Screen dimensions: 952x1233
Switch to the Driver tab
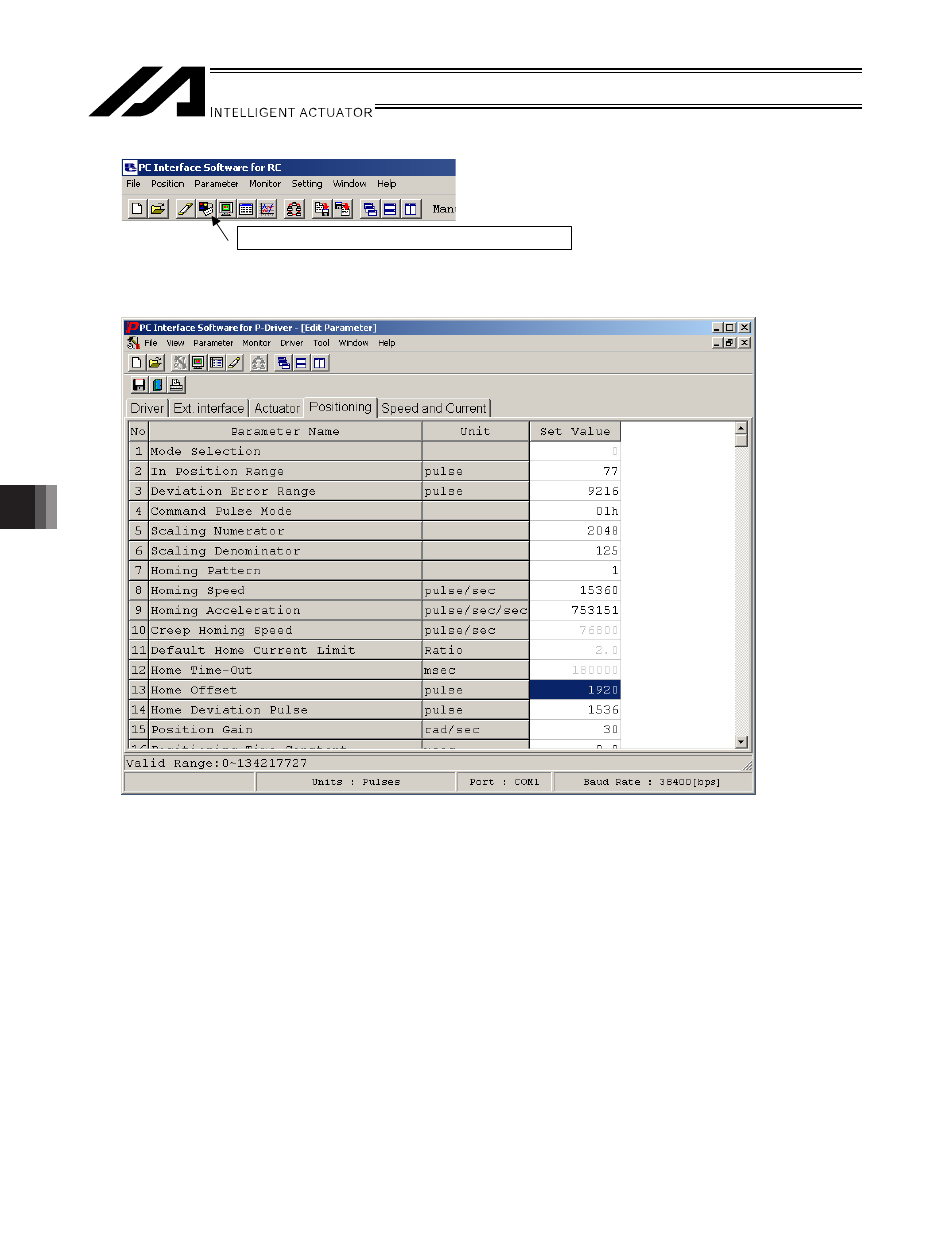click(147, 408)
